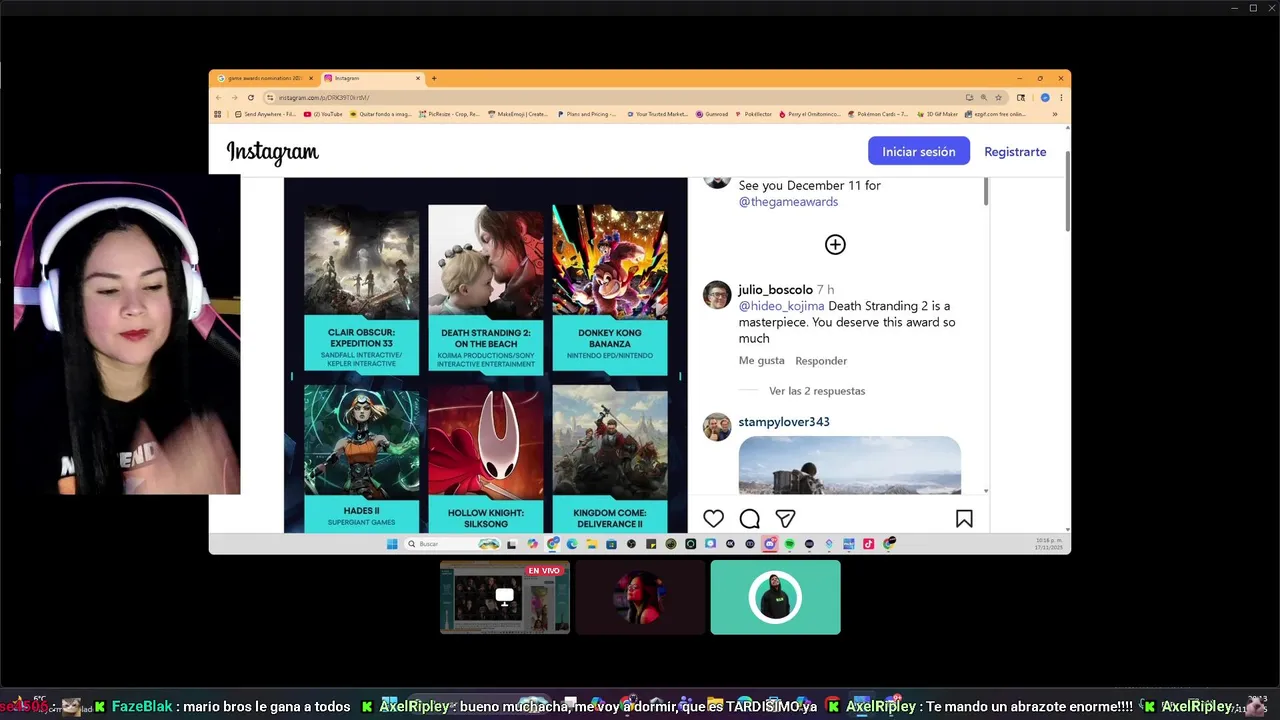Open the Spotify taskbar icon
1280x720 pixels.
790,544
